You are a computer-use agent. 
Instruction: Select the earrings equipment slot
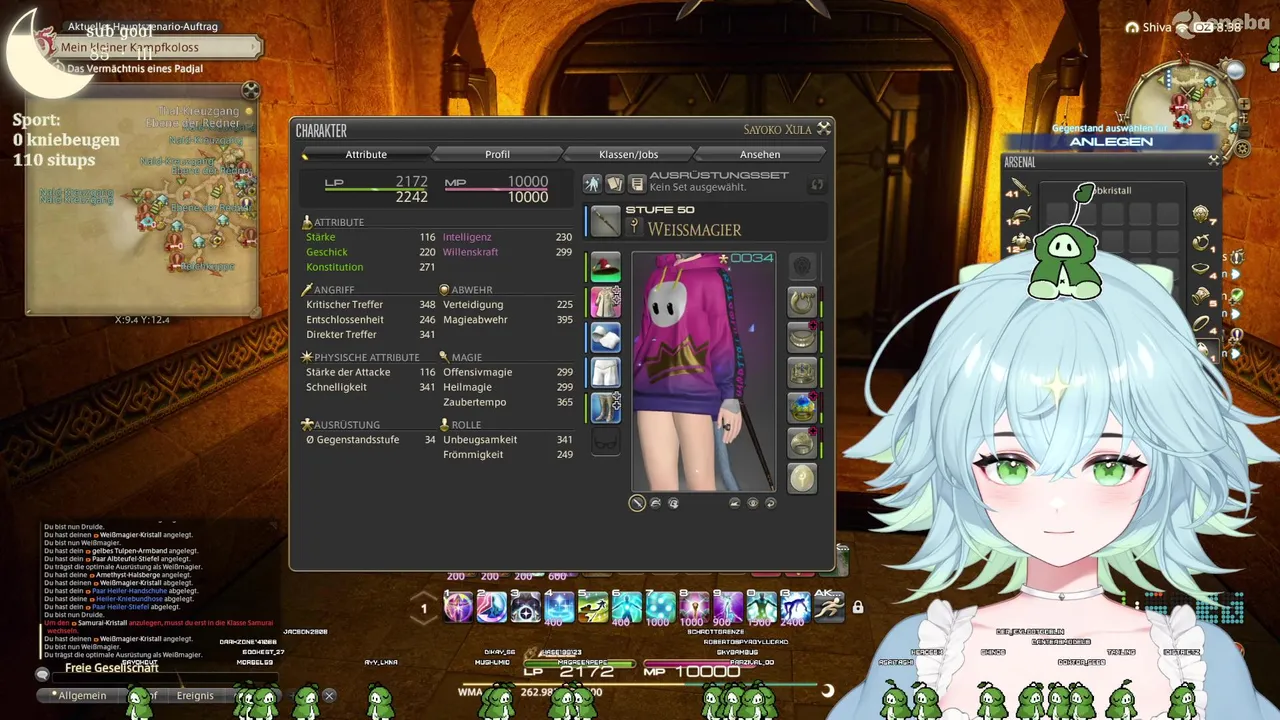coord(802,302)
